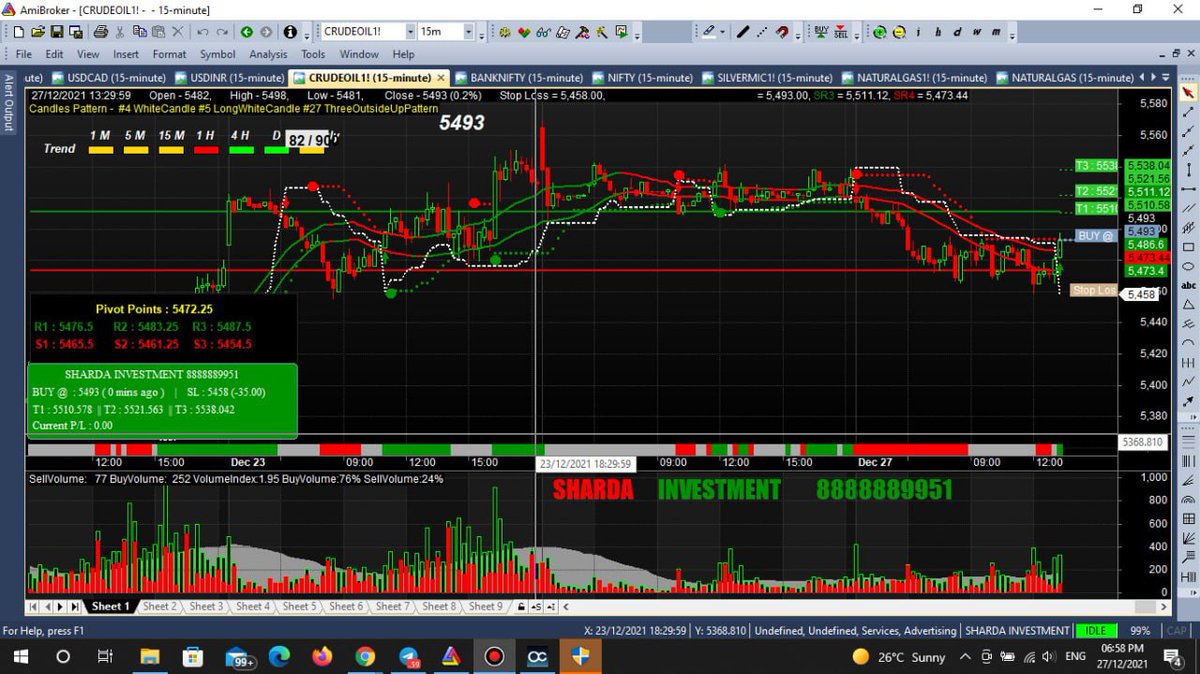Click the Windows Start button
The width and height of the screenshot is (1200, 674).
pos(20,657)
